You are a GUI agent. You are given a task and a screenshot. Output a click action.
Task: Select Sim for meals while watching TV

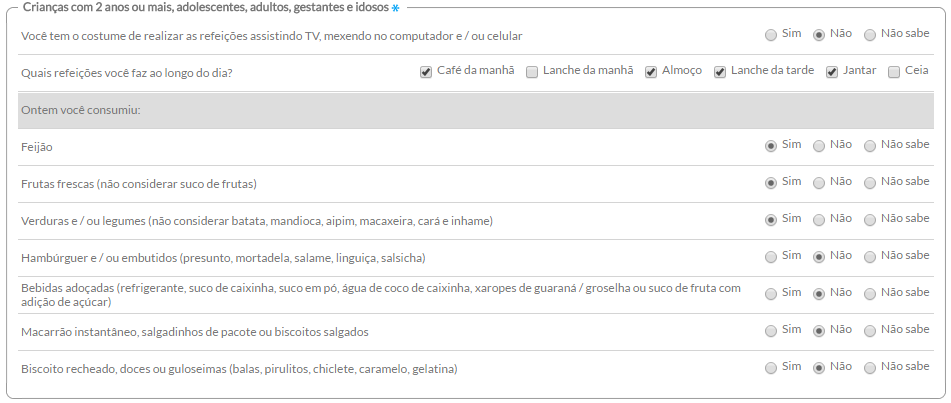tap(771, 35)
